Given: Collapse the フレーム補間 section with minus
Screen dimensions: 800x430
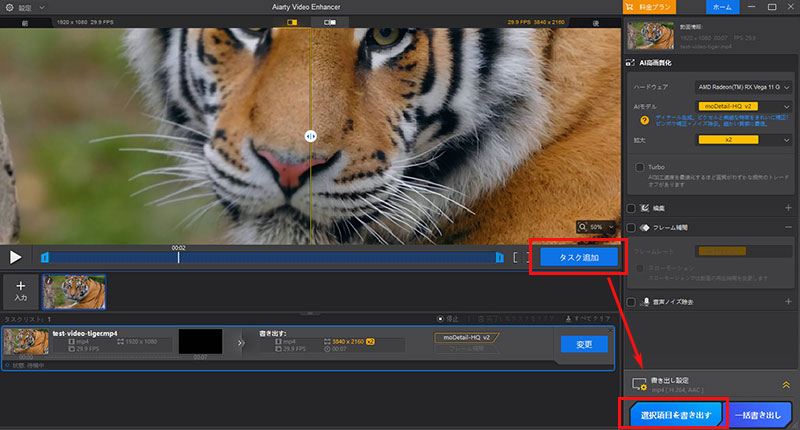Looking at the screenshot, I should click(788, 227).
